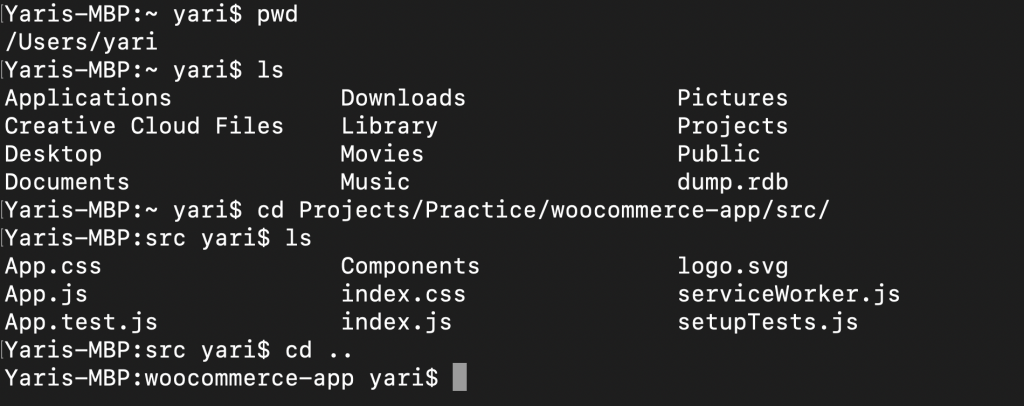
Task: Click the 'Documents' directory name
Action: click(x=67, y=182)
